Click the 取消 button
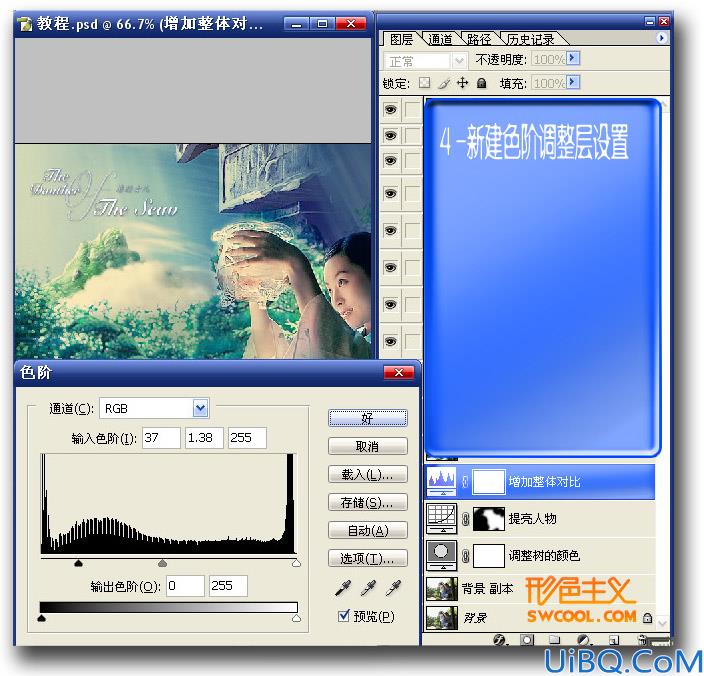 [x=367, y=446]
